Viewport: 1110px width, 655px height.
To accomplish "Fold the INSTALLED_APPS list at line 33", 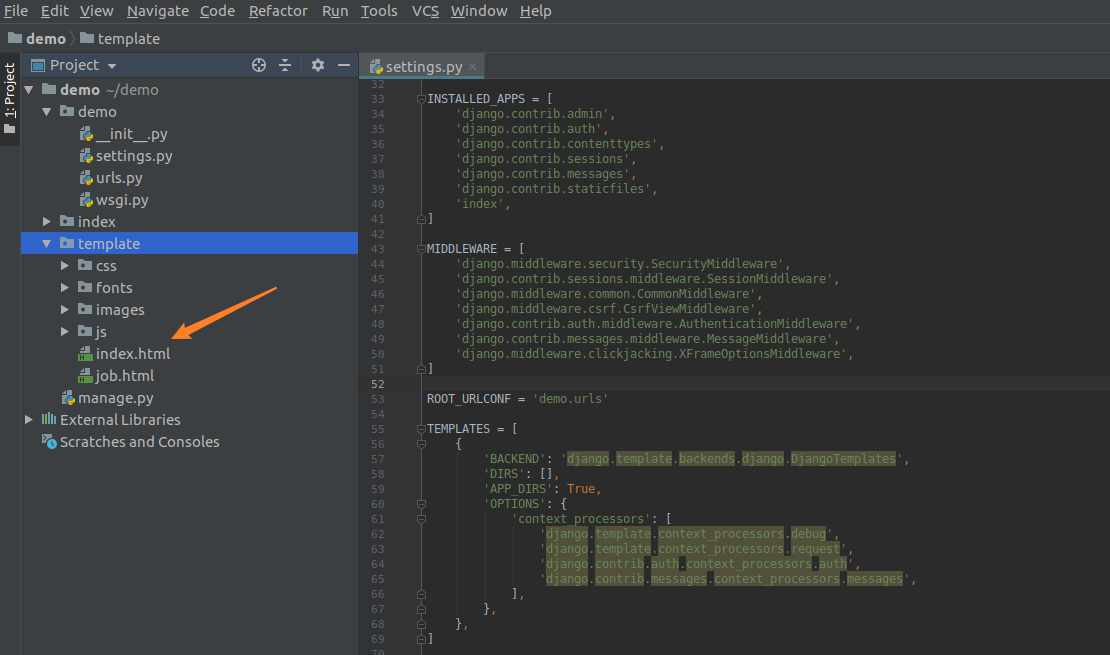I will point(421,99).
